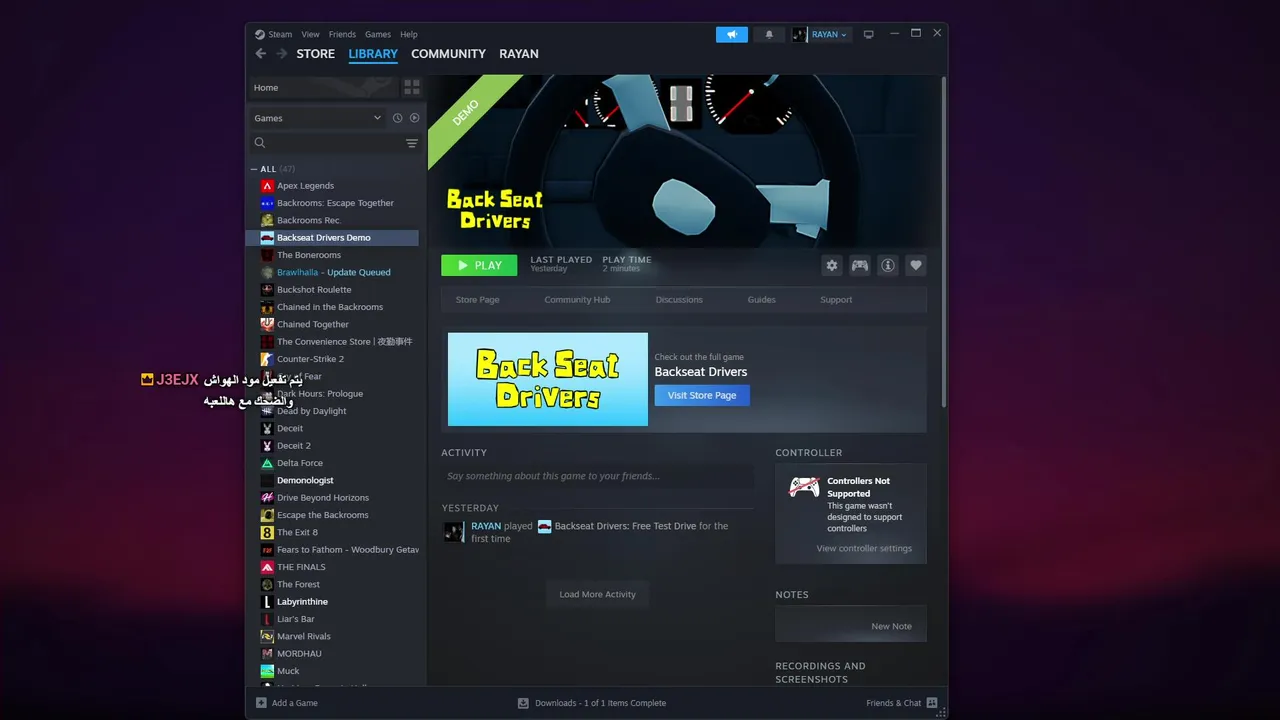Viewport: 1280px width, 720px height.
Task: Open controller layout icon
Action: (x=860, y=265)
